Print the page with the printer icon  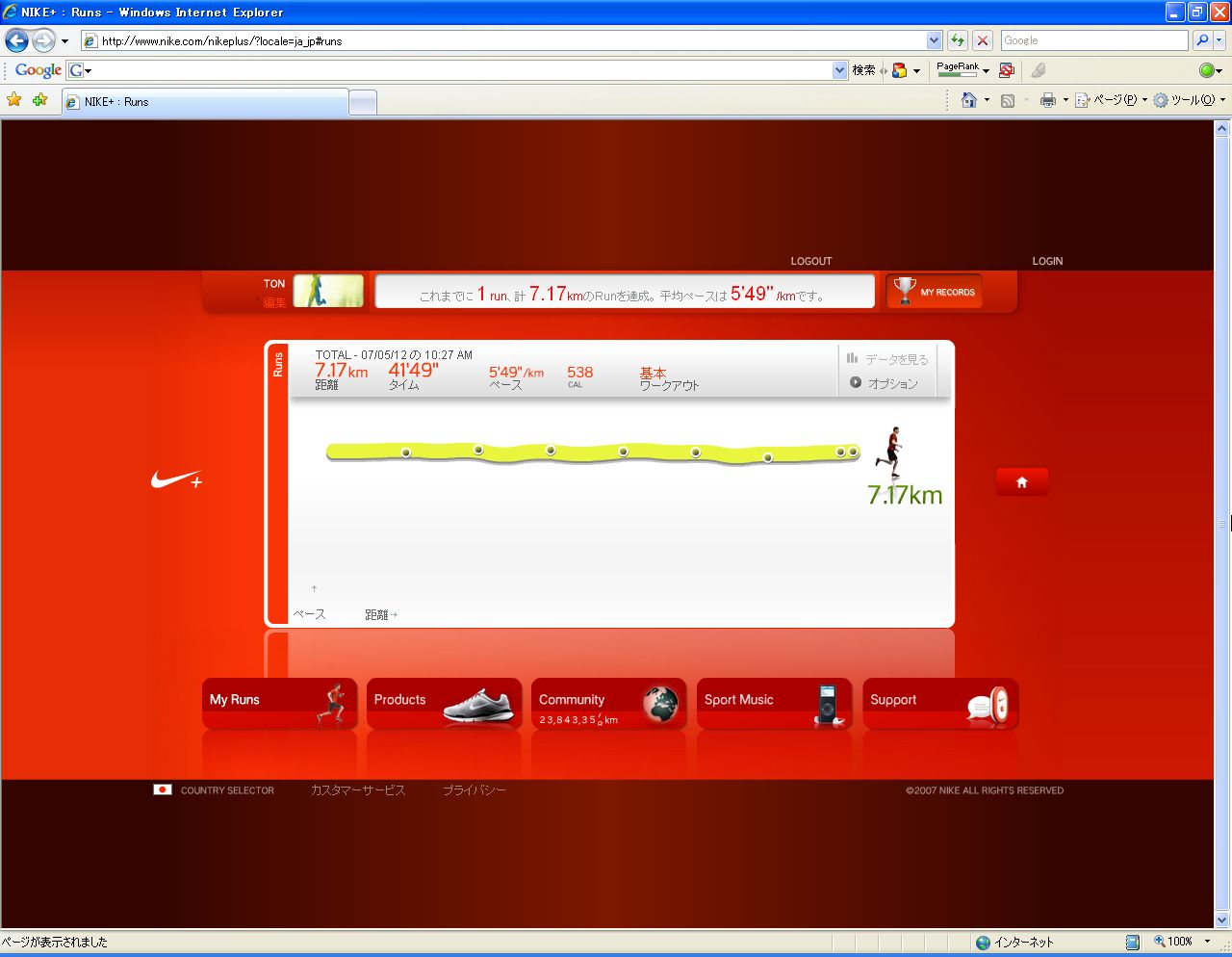tap(1048, 100)
